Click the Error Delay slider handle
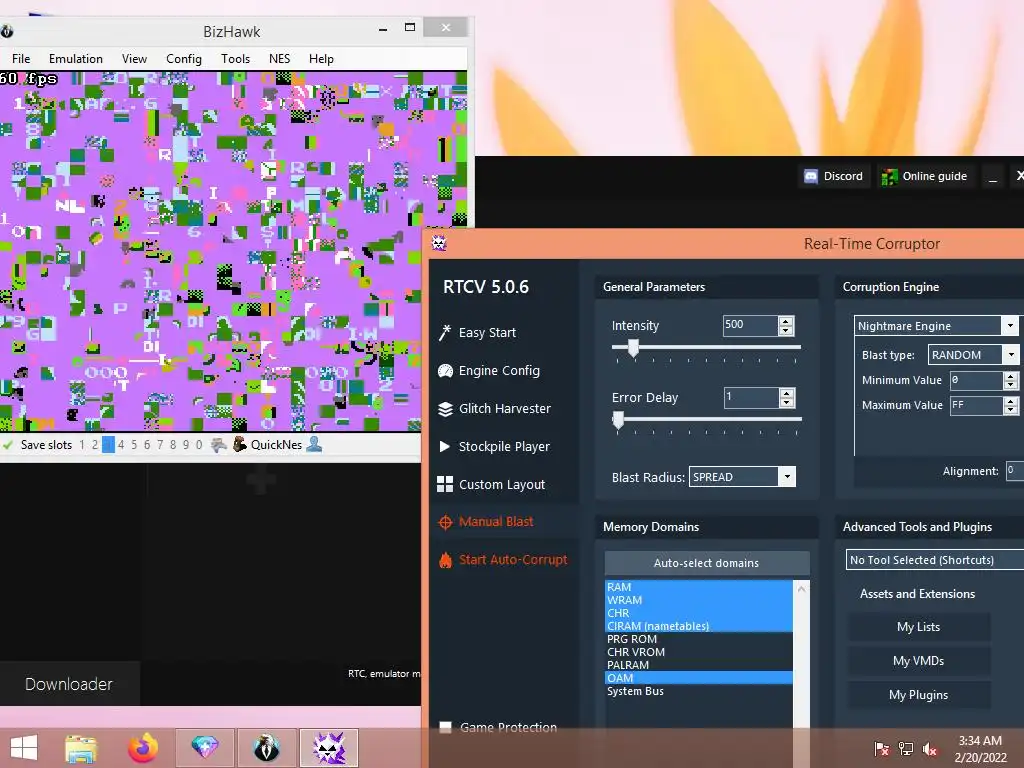 (618, 420)
